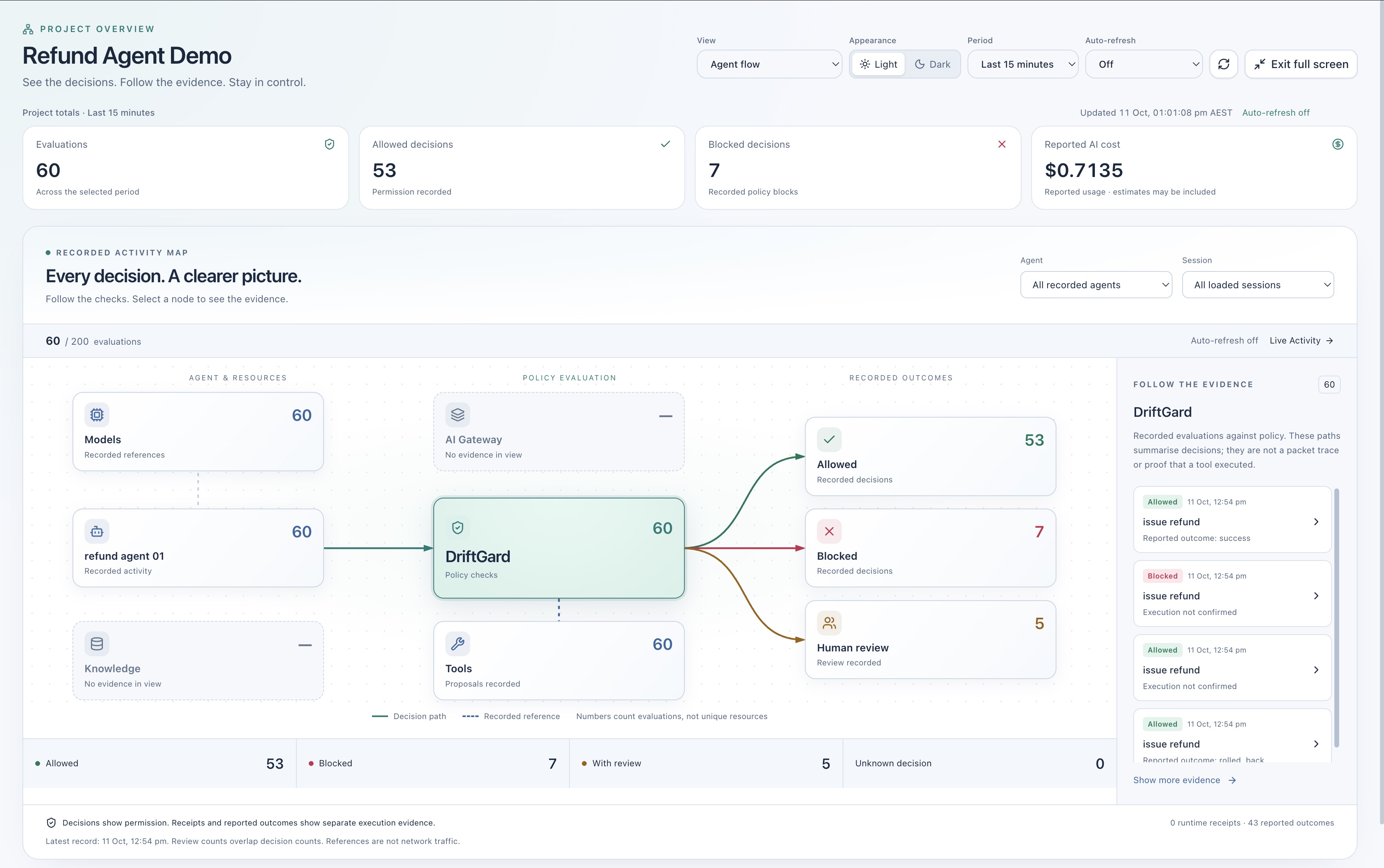Switch appearance to Light mode
This screenshot has width=1384, height=868.
click(x=878, y=64)
